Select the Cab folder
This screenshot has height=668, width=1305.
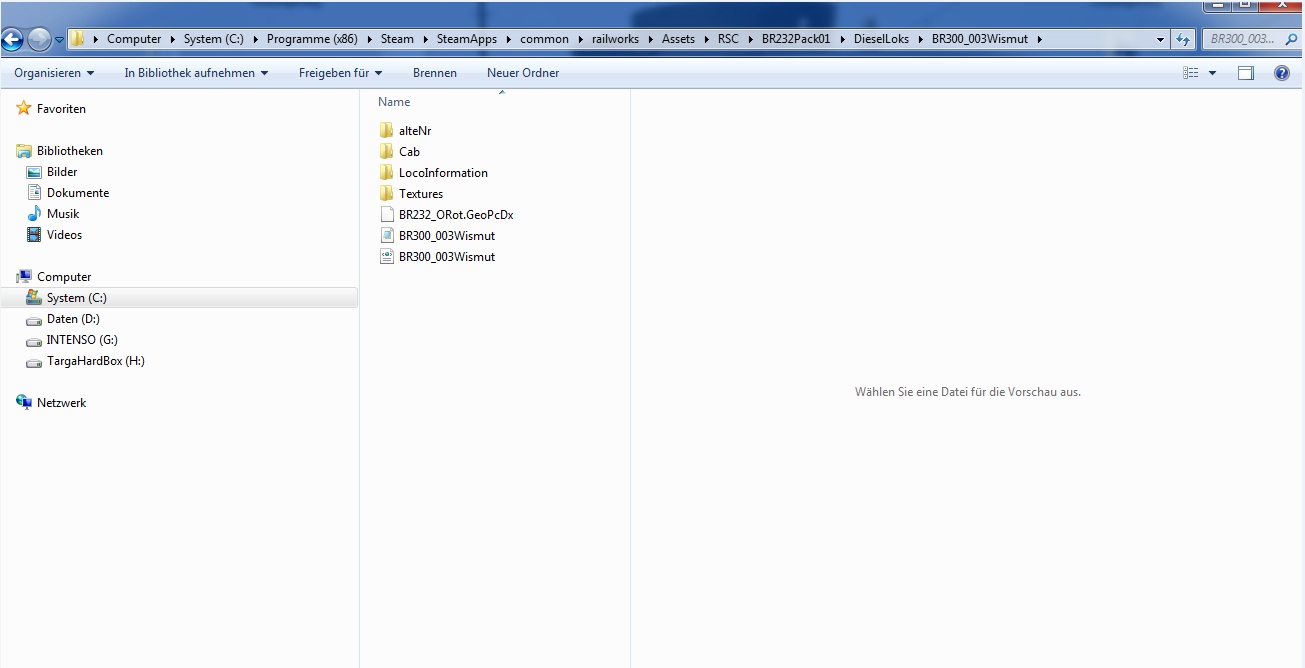click(x=409, y=152)
